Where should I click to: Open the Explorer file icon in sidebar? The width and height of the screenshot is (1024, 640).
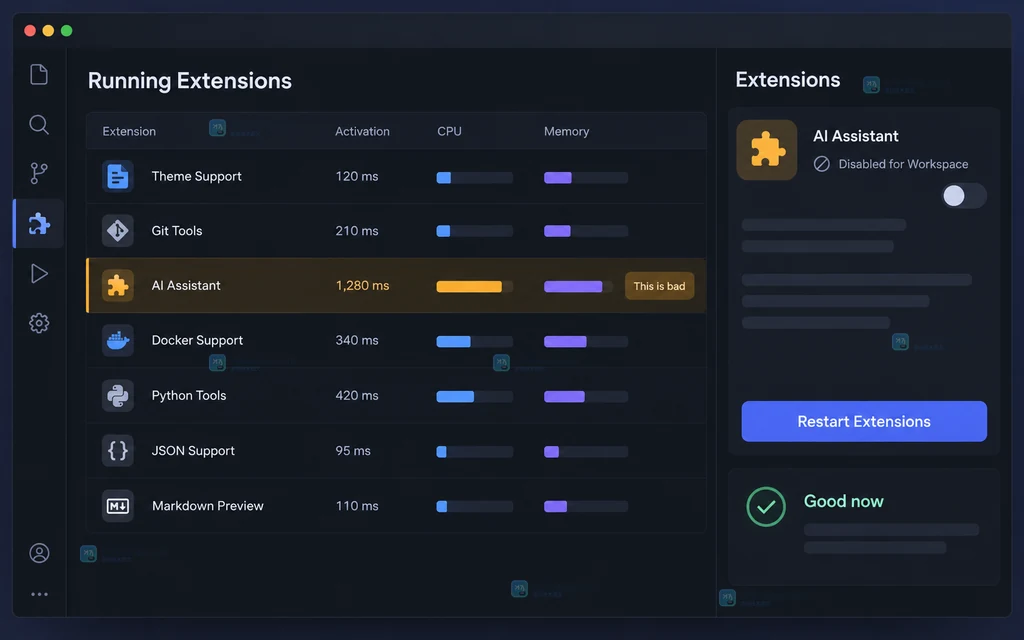39,74
